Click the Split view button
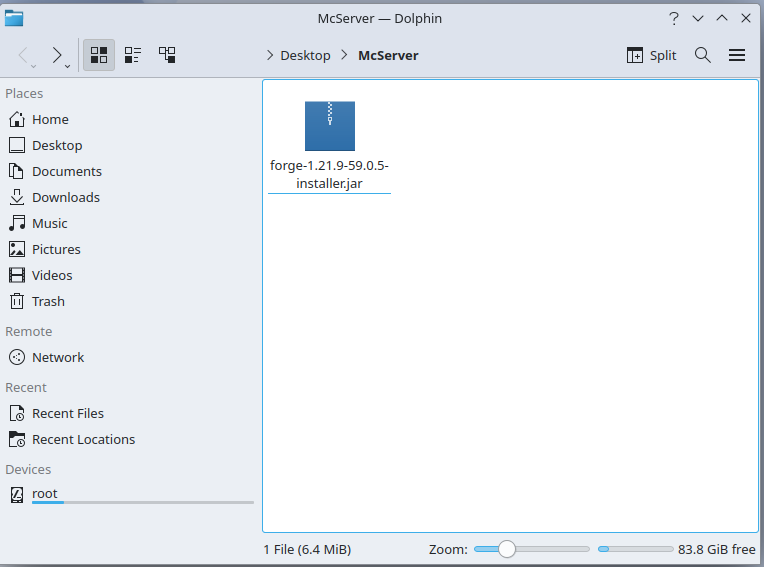Screen dimensions: 764x567 click(652, 55)
